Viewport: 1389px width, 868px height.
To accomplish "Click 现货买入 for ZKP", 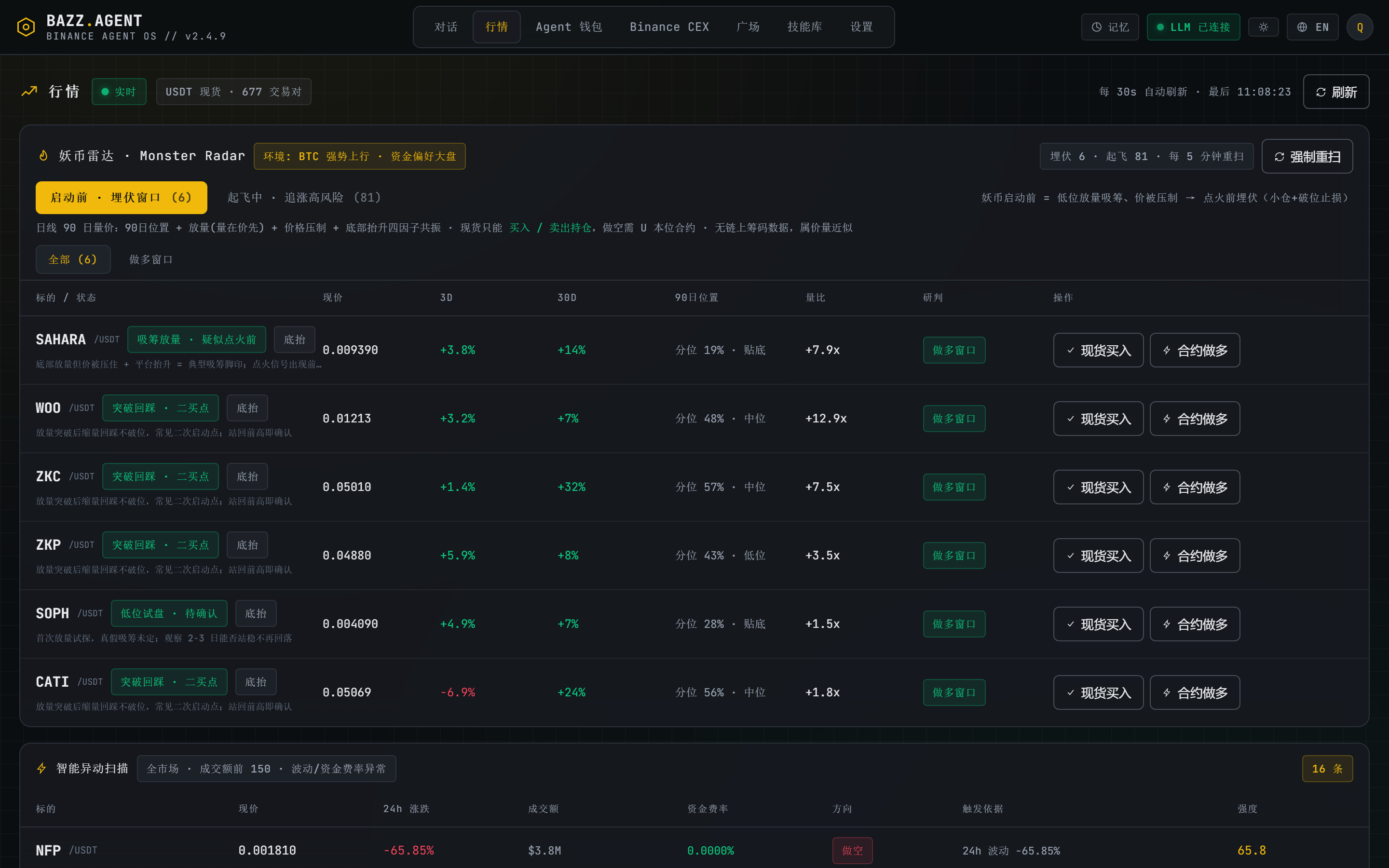I will click(1098, 556).
